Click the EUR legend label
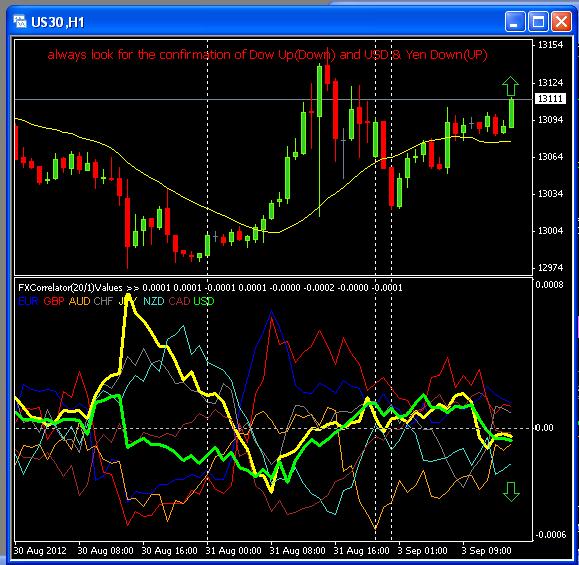 click(28, 301)
